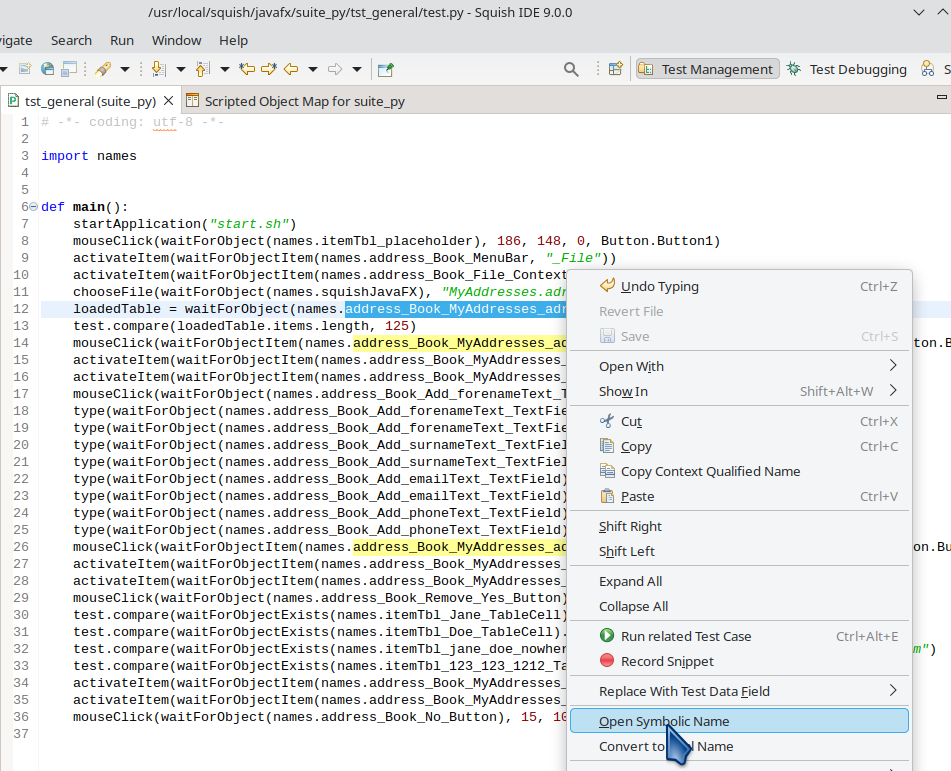Click the Search magnifier icon in toolbar
The width and height of the screenshot is (951, 771).
pyautogui.click(x=571, y=69)
